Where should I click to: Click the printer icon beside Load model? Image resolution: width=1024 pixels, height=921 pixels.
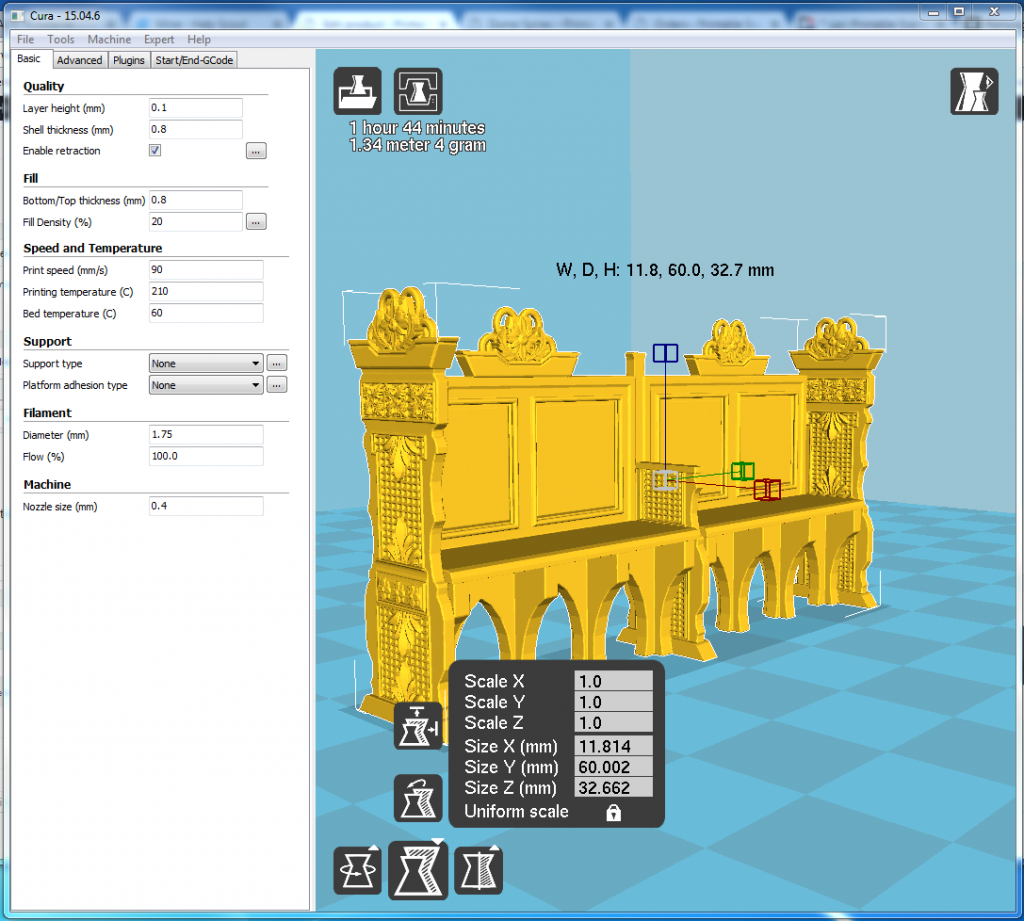pyautogui.click(x=418, y=92)
